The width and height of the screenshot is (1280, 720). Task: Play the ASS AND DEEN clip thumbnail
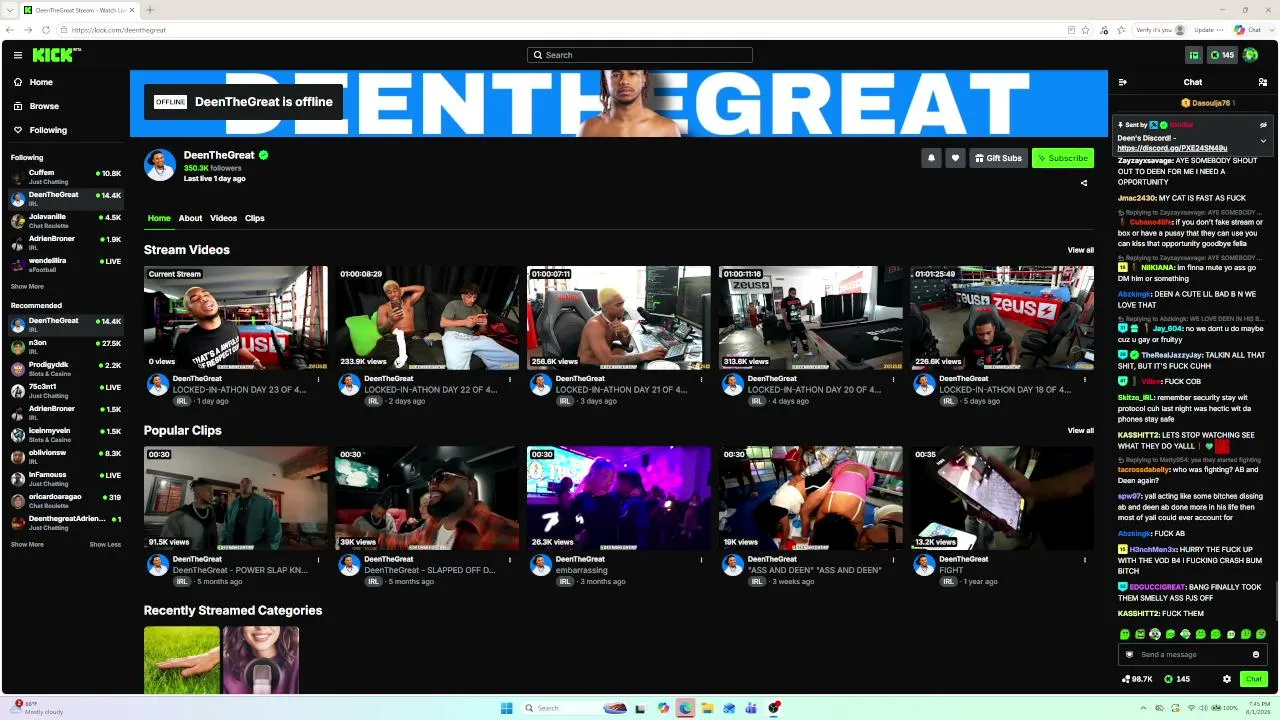click(811, 499)
